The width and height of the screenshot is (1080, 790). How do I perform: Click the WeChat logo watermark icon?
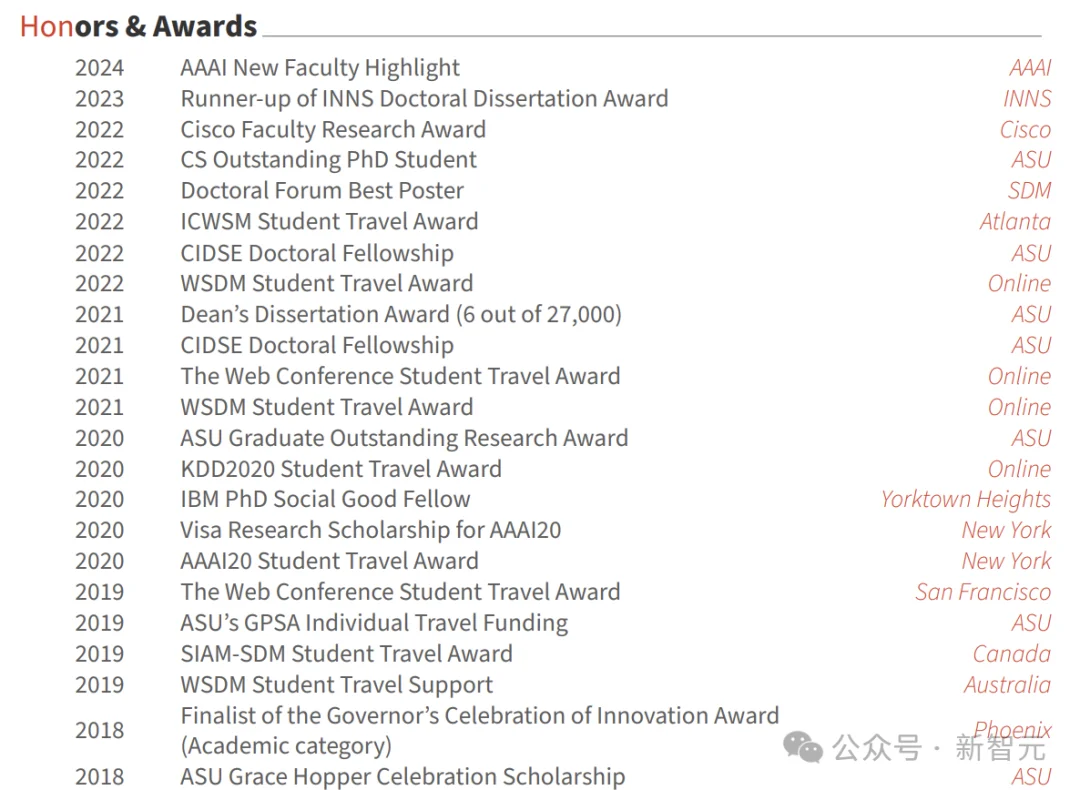pos(803,746)
